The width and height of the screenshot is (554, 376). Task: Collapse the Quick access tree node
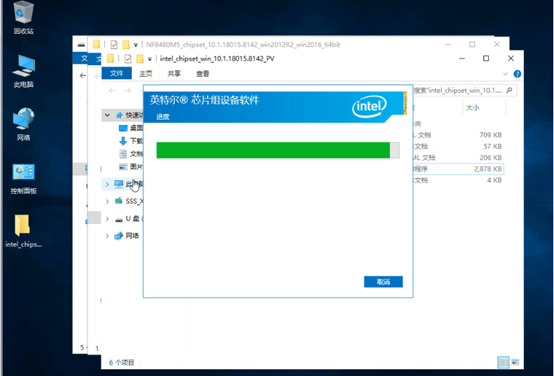coord(107,115)
